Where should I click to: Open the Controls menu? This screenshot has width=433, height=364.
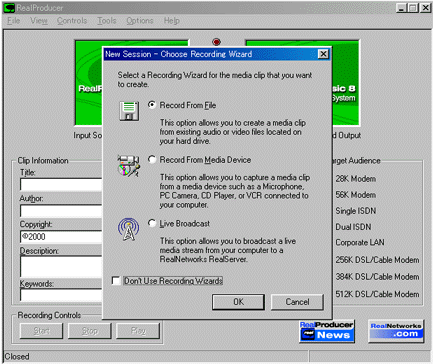(72, 21)
